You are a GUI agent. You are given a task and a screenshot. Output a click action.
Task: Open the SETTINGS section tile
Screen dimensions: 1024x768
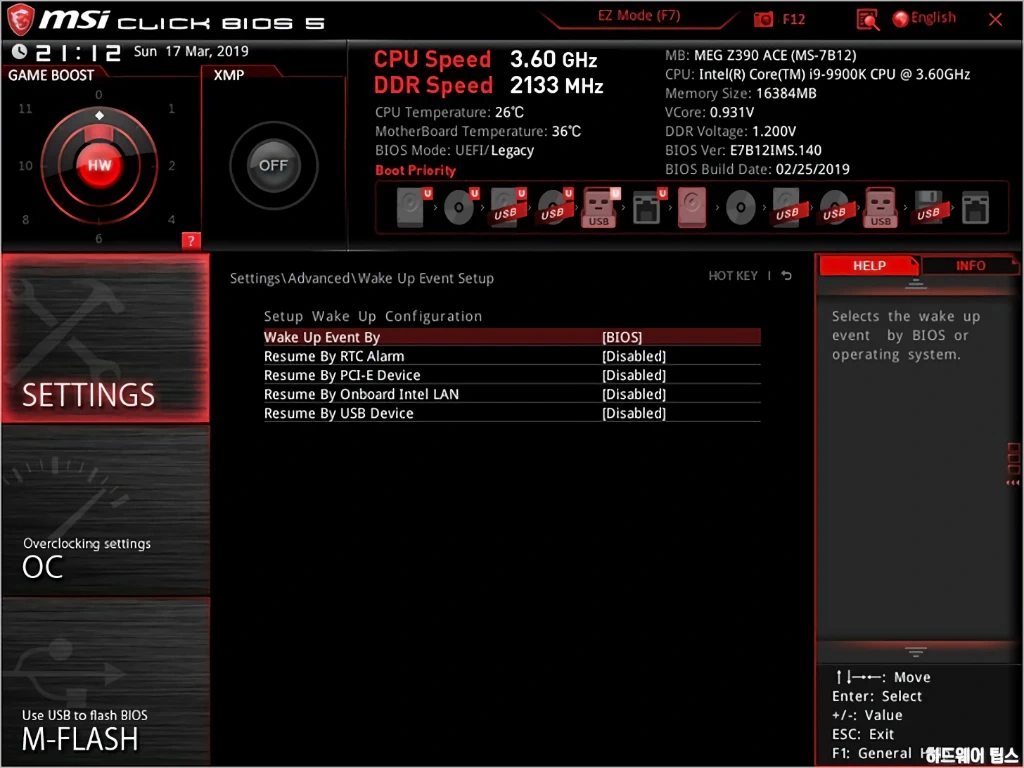click(106, 338)
